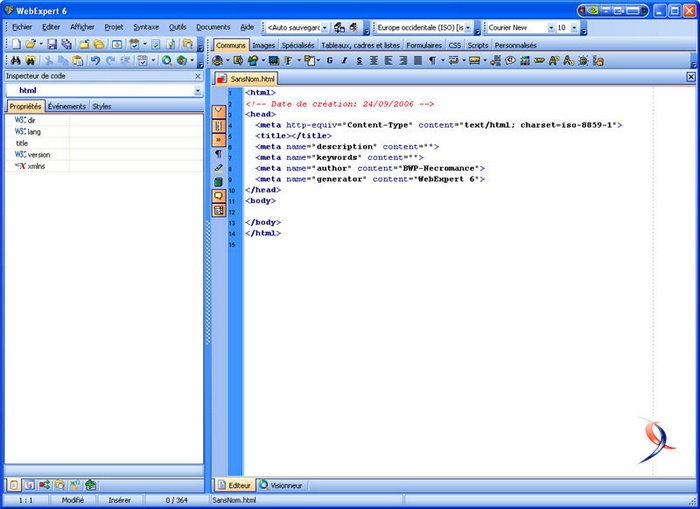Click the xmlns property row
The width and height of the screenshot is (700, 509).
pos(104,166)
